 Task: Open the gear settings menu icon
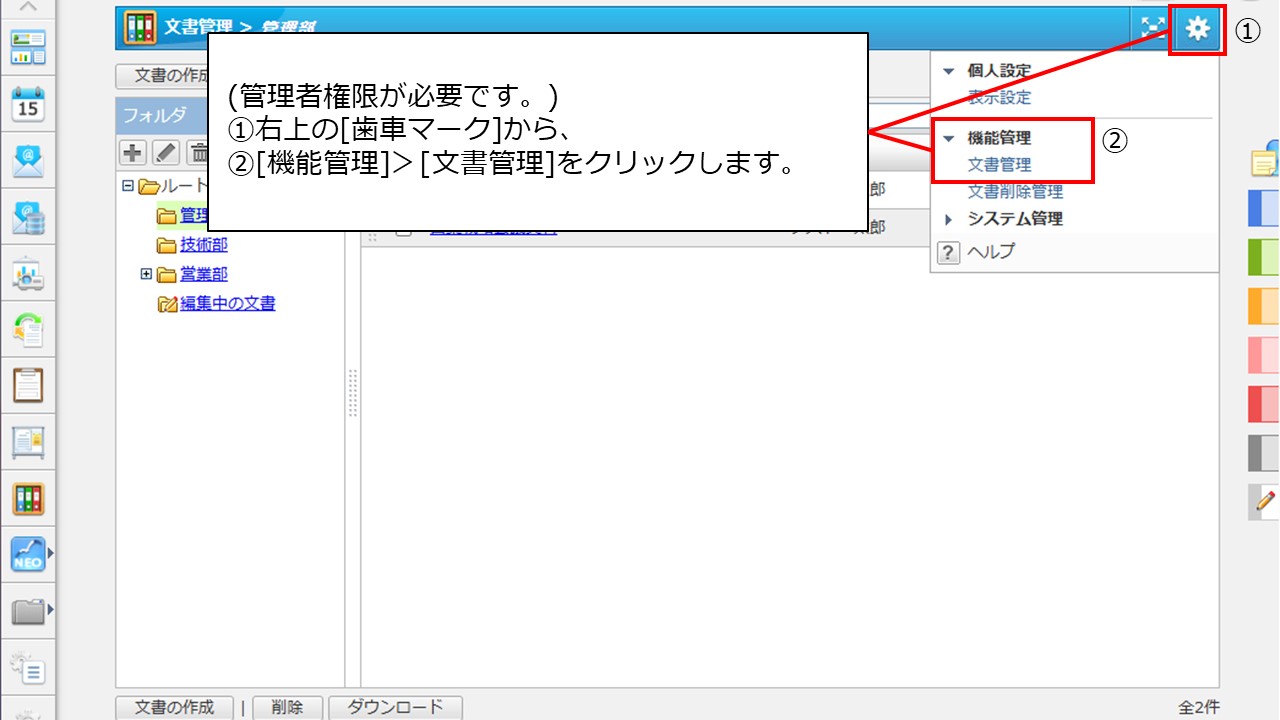1197,29
